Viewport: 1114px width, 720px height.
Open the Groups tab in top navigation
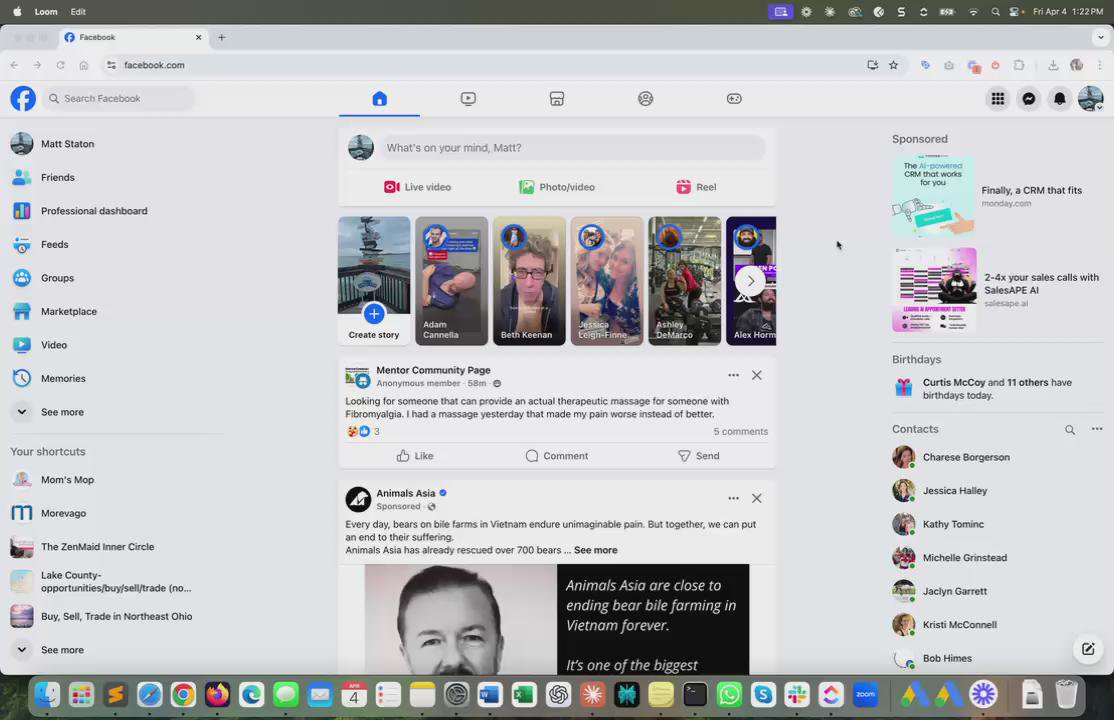click(x=645, y=99)
